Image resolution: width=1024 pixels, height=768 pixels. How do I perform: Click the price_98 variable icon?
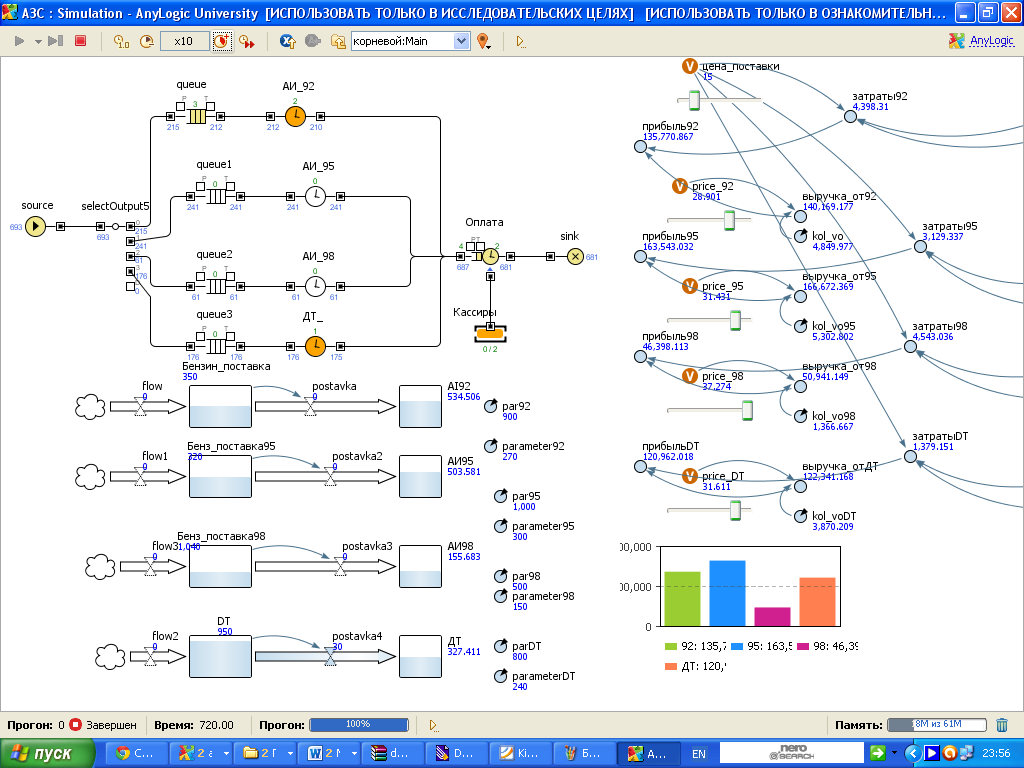(690, 376)
